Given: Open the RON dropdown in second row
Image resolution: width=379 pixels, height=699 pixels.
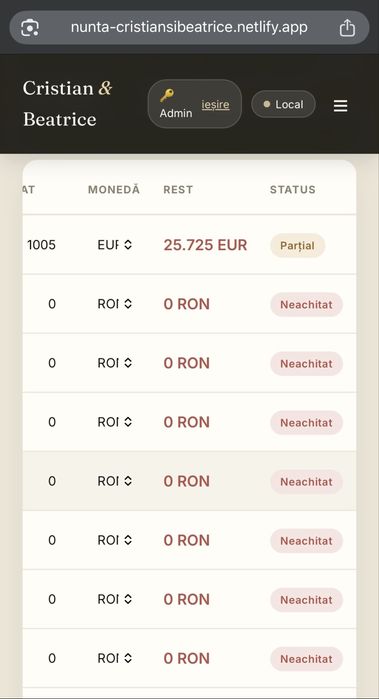Looking at the screenshot, I should click(115, 304).
